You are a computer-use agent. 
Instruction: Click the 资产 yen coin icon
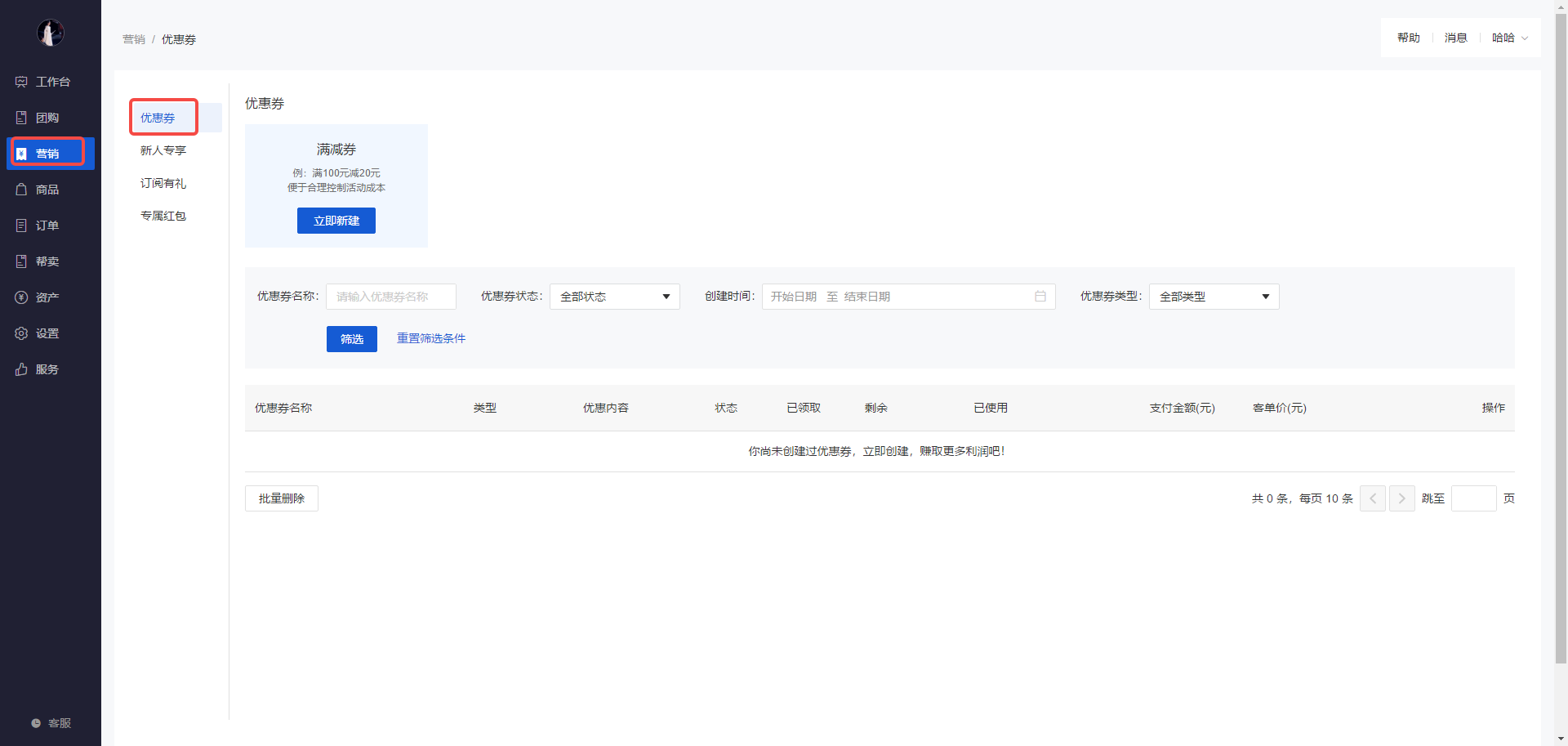pyautogui.click(x=21, y=297)
